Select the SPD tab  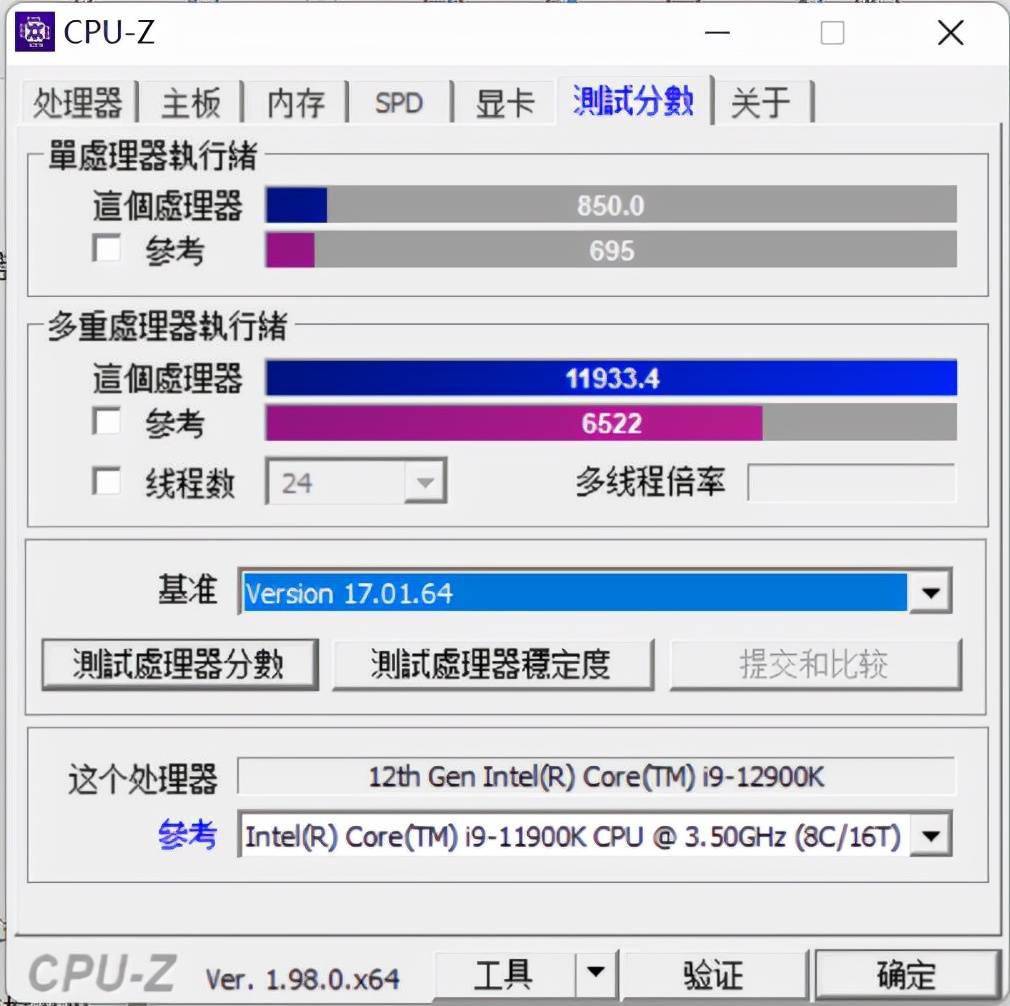pos(399,102)
